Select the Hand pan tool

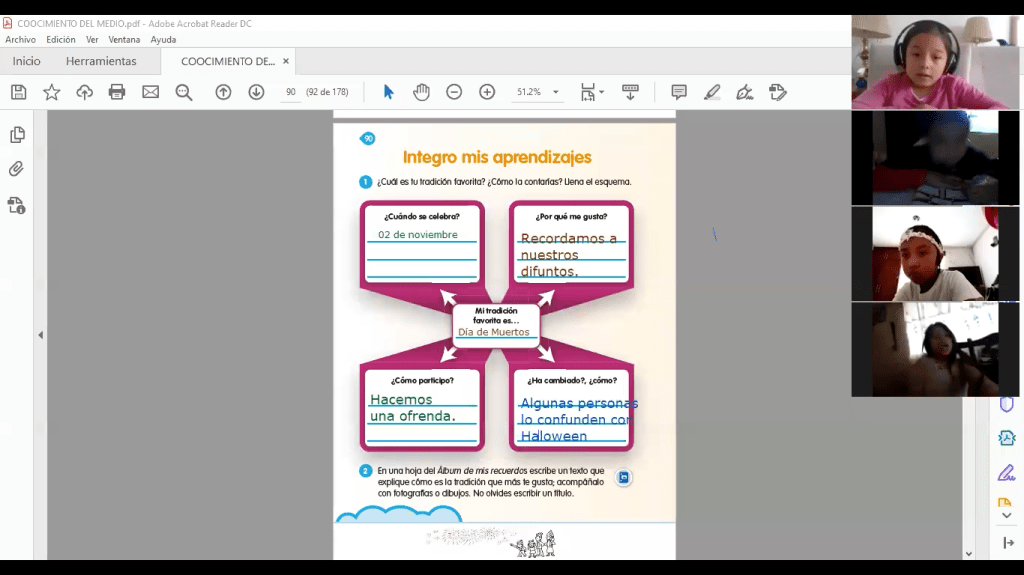pos(421,92)
